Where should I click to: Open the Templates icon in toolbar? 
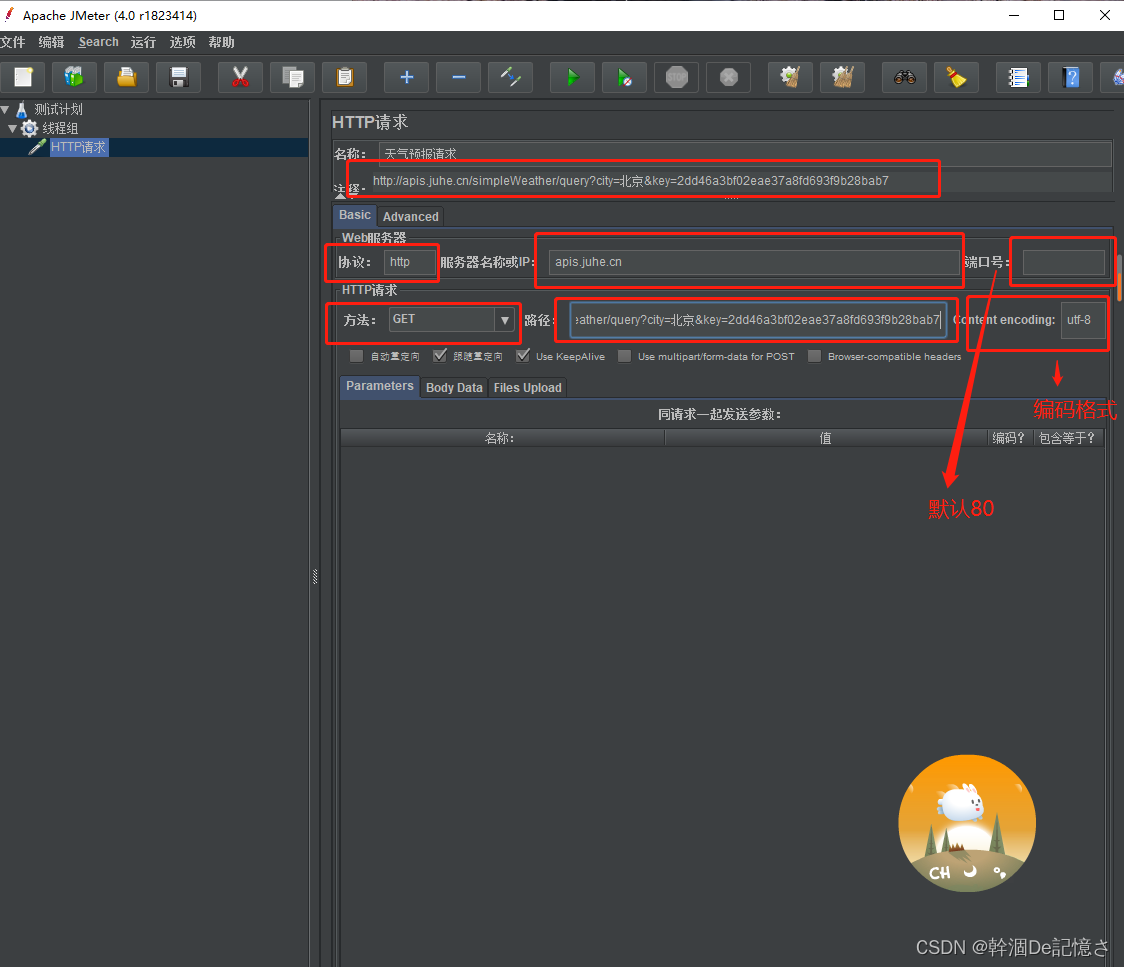(x=74, y=77)
